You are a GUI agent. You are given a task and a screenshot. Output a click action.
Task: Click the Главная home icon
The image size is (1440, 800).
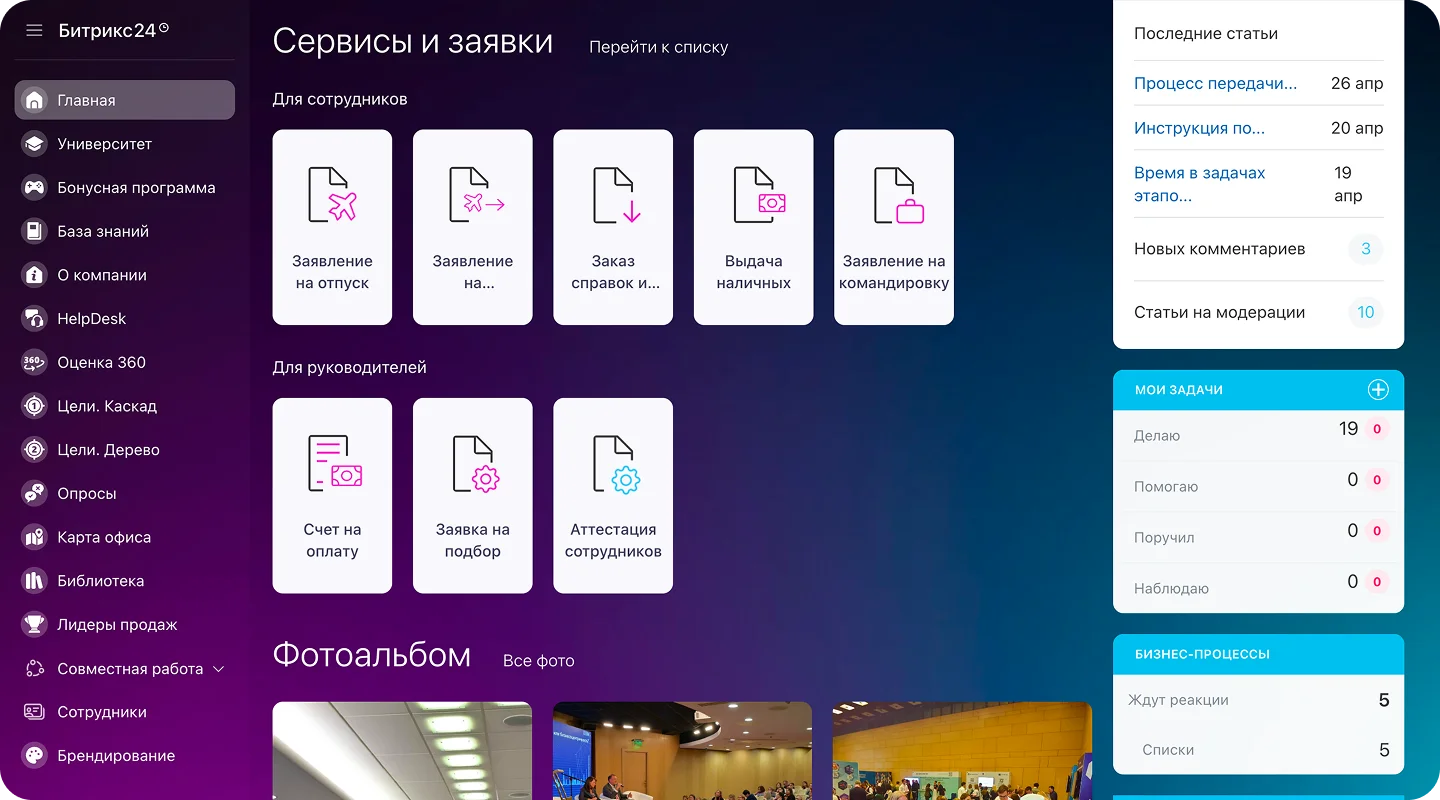[35, 100]
